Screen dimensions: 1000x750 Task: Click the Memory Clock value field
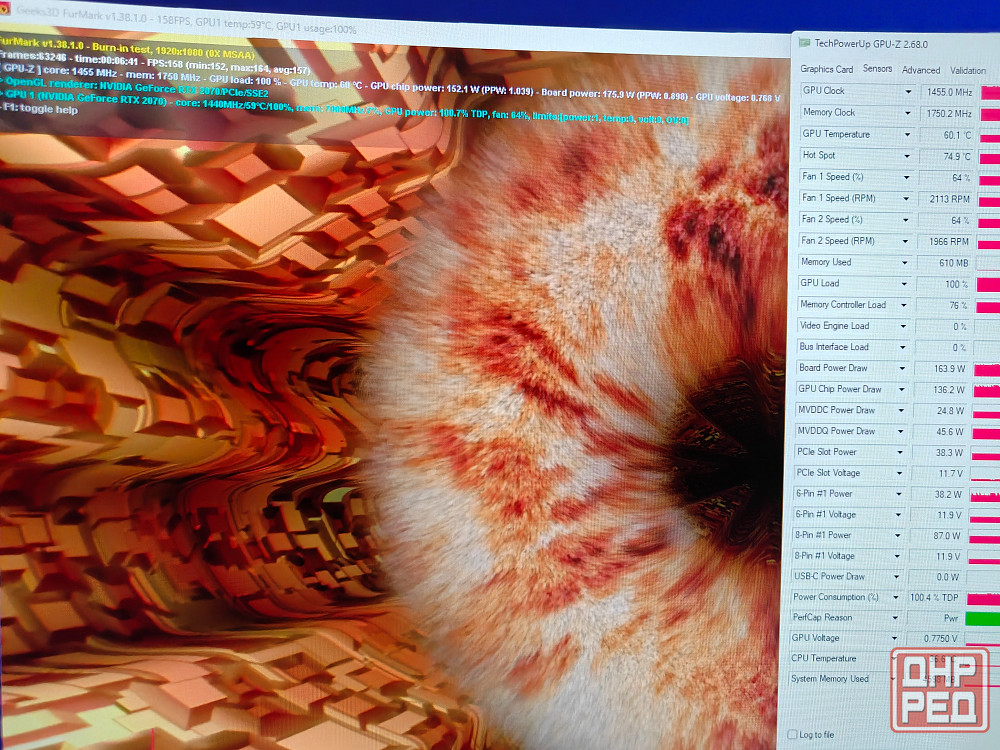tap(946, 113)
